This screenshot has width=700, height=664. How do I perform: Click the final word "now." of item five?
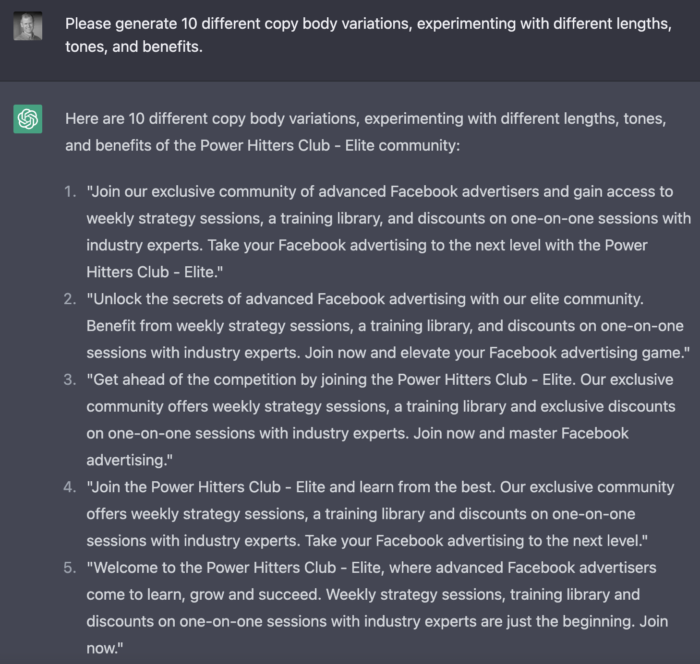[104, 648]
